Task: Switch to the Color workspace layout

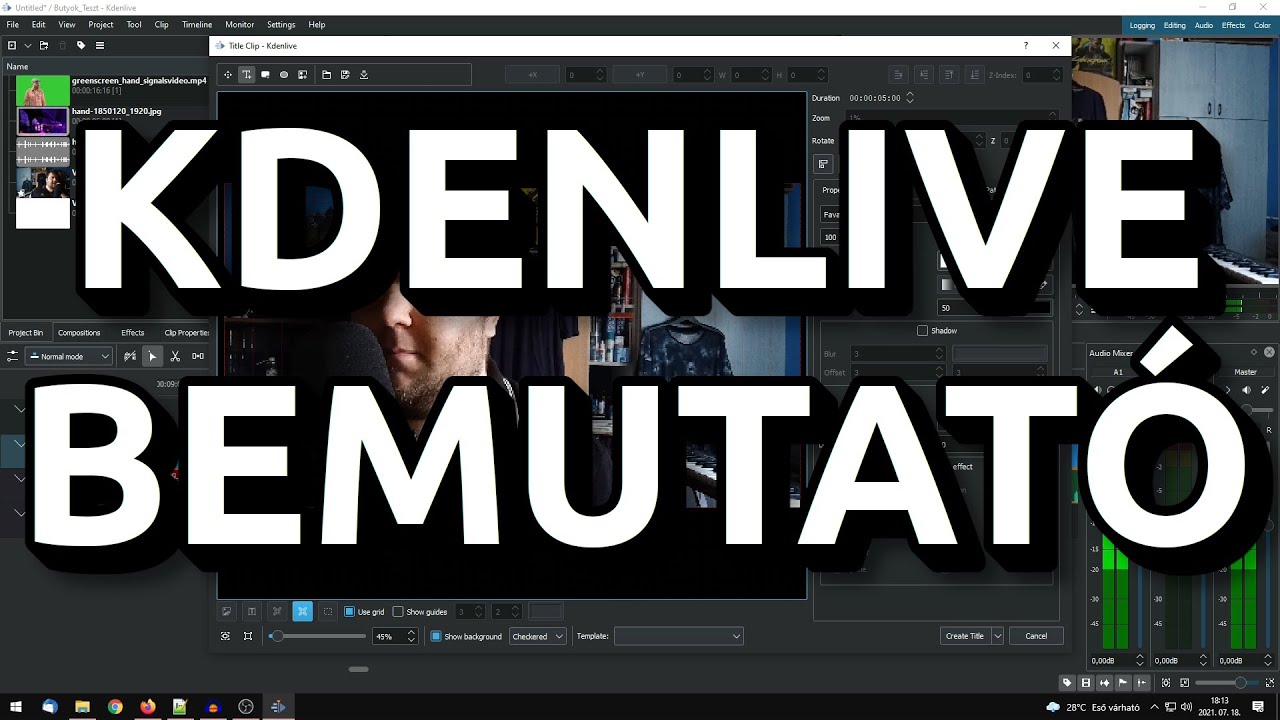Action: coord(1263,25)
